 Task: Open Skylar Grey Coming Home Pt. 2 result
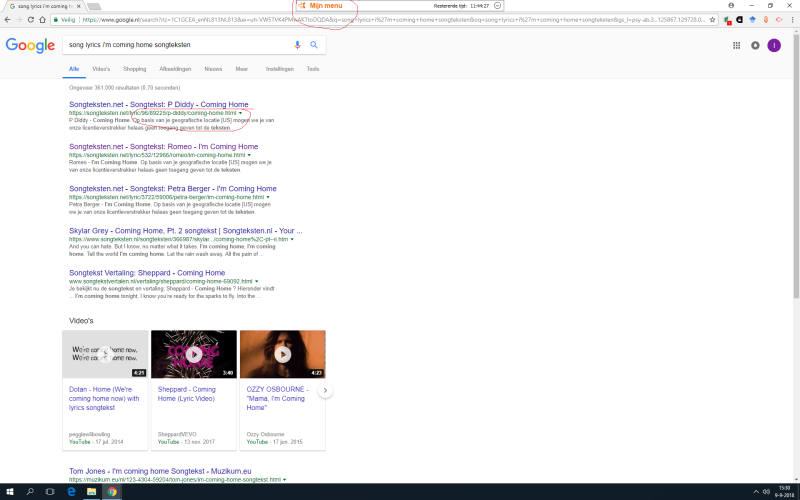pos(186,231)
